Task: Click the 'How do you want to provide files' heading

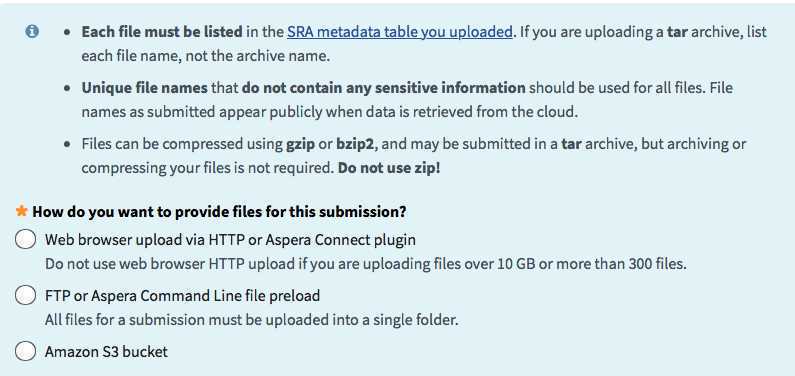Action: pyautogui.click(x=220, y=211)
